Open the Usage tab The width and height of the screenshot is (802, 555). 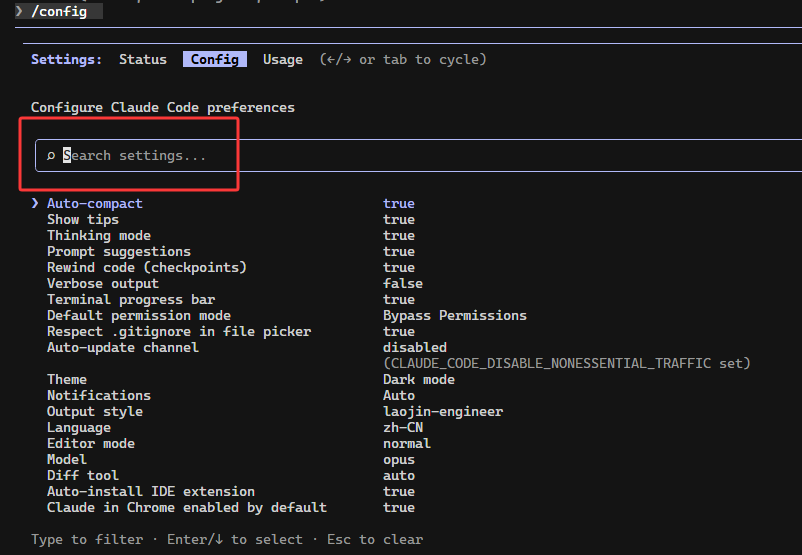pyautogui.click(x=282, y=59)
